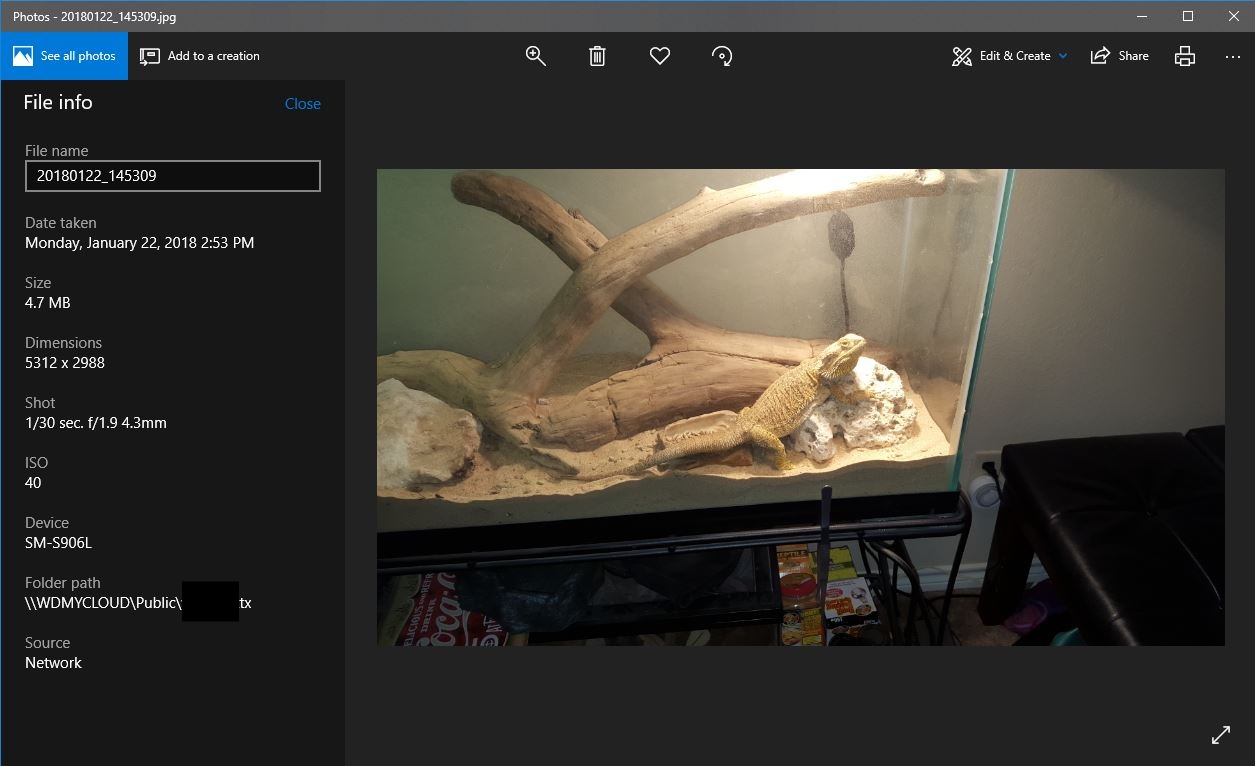The width and height of the screenshot is (1255, 766).
Task: Click the Folder path text \\WDMYCLOUD\Public
Action: click(104, 603)
